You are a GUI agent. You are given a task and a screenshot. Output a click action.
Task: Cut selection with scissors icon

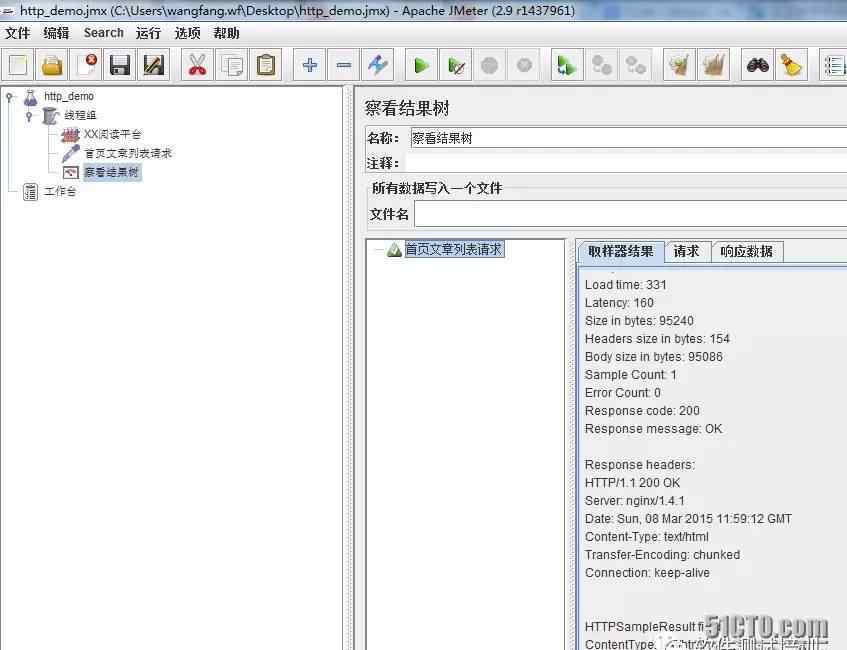point(197,65)
